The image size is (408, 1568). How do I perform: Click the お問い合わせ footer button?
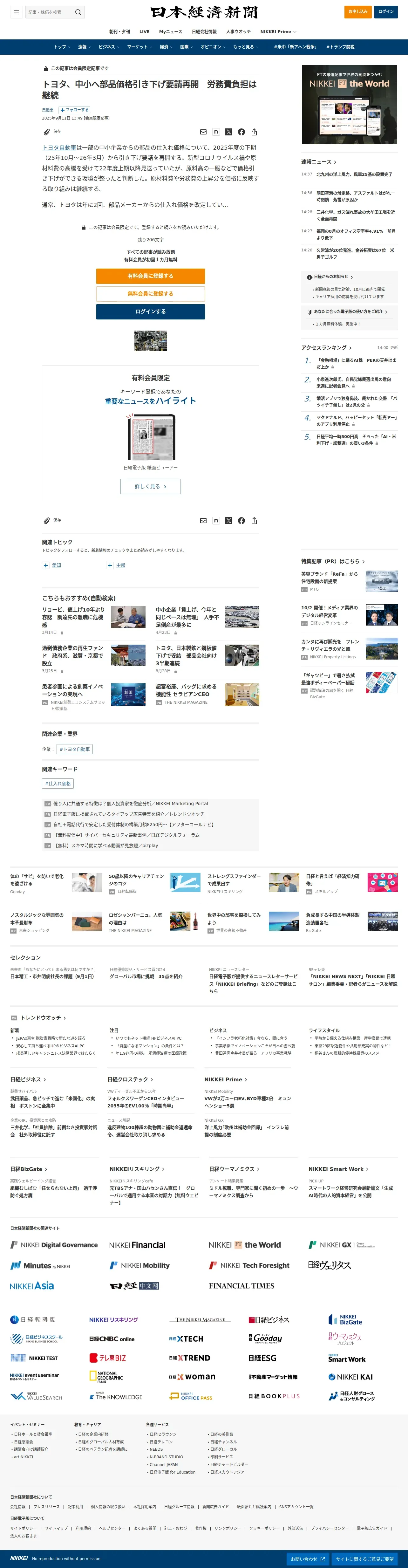click(308, 1558)
